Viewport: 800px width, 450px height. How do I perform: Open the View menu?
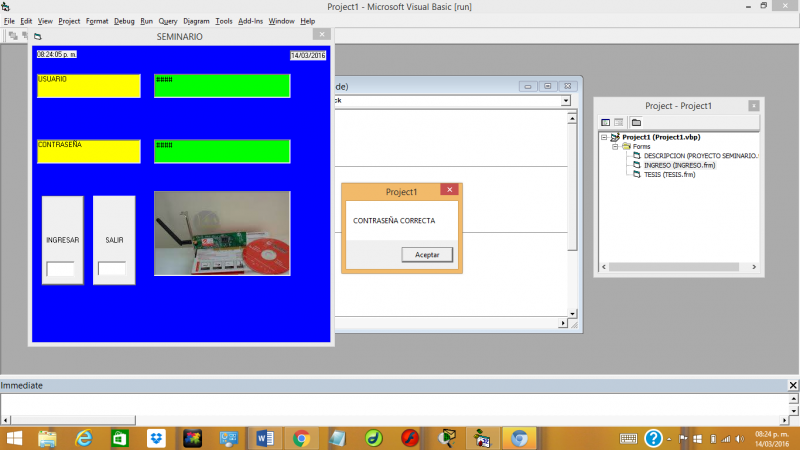[45, 21]
